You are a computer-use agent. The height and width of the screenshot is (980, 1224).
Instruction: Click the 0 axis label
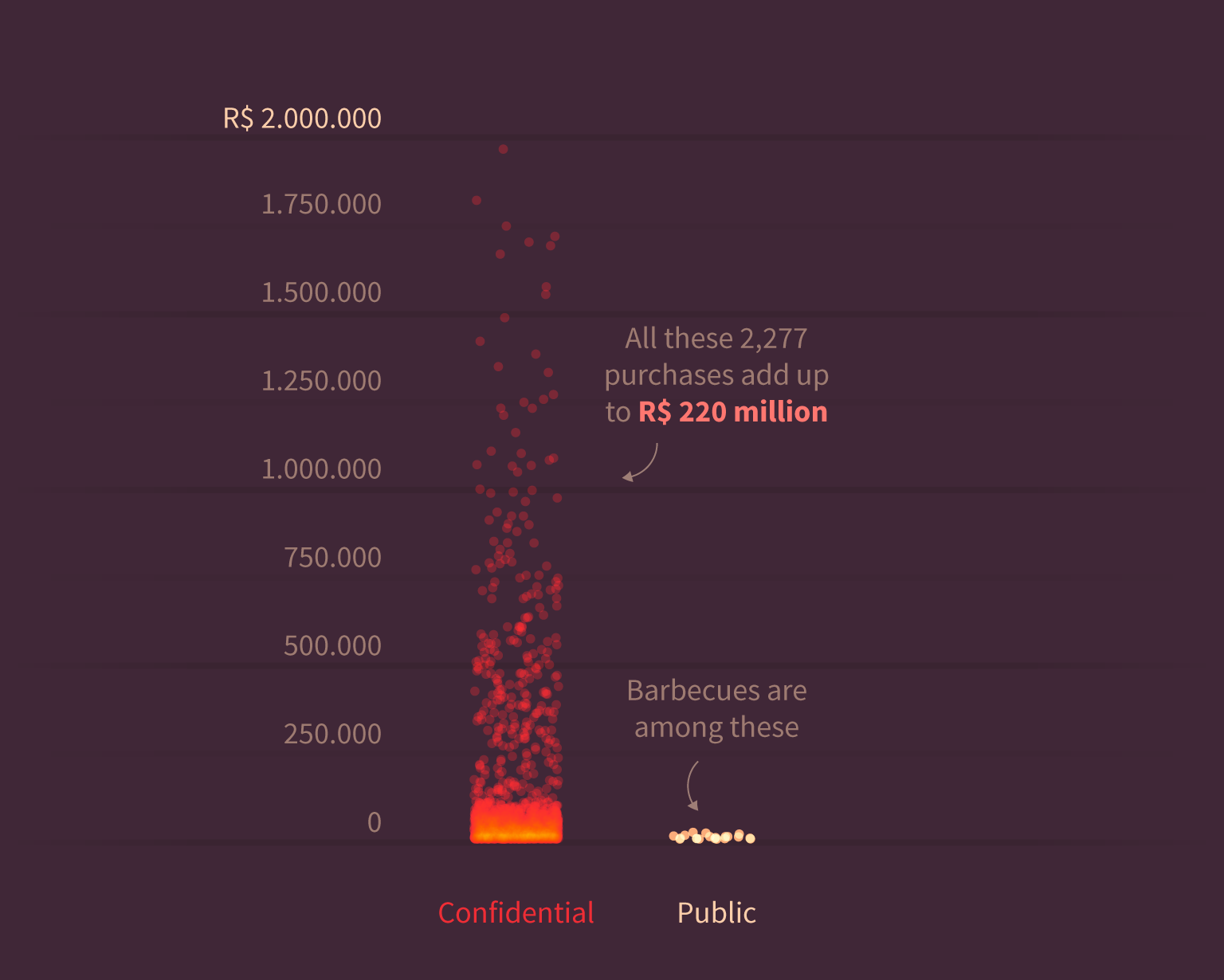pos(375,821)
